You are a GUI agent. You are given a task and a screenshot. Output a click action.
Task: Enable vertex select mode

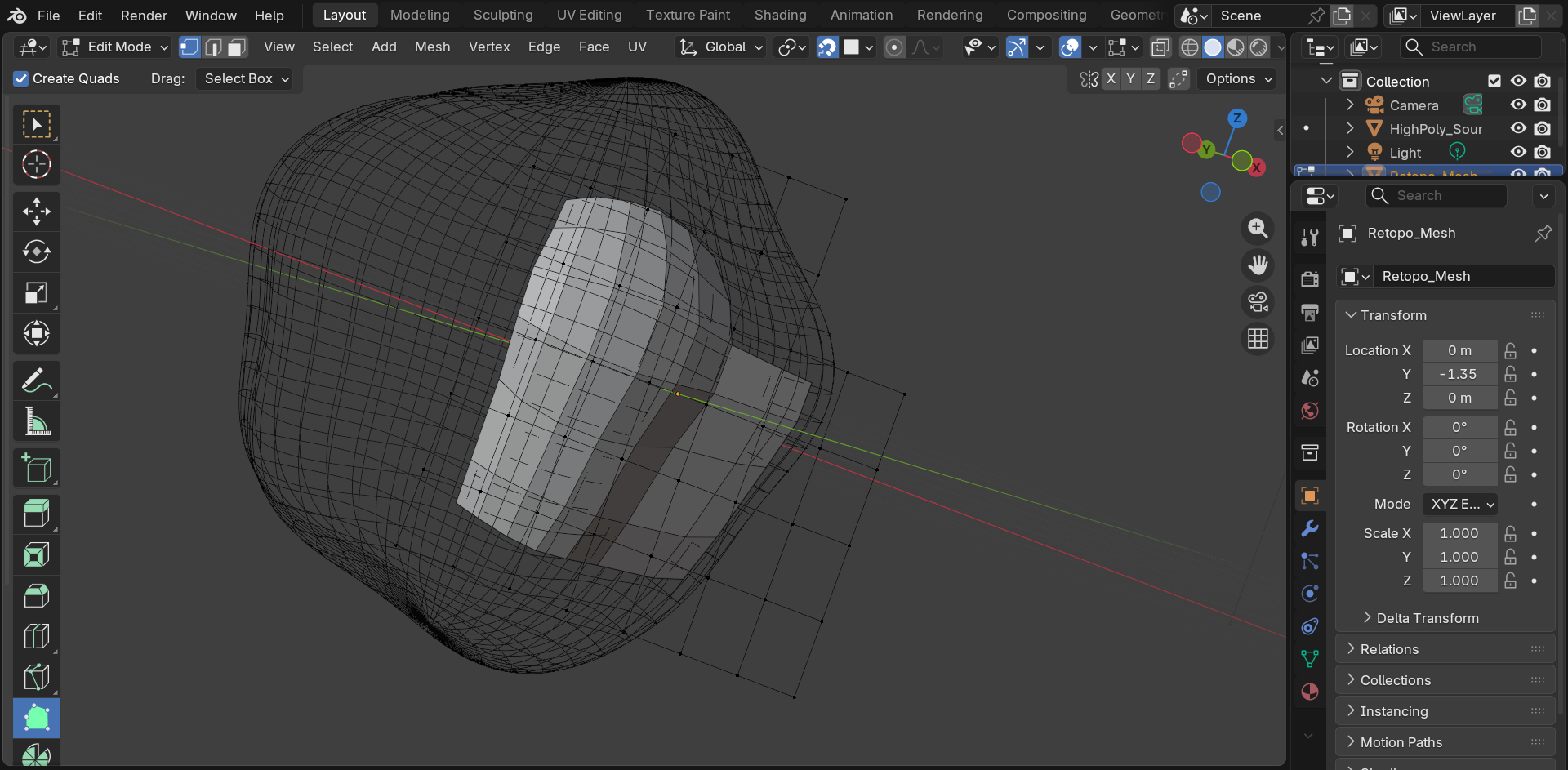(189, 47)
